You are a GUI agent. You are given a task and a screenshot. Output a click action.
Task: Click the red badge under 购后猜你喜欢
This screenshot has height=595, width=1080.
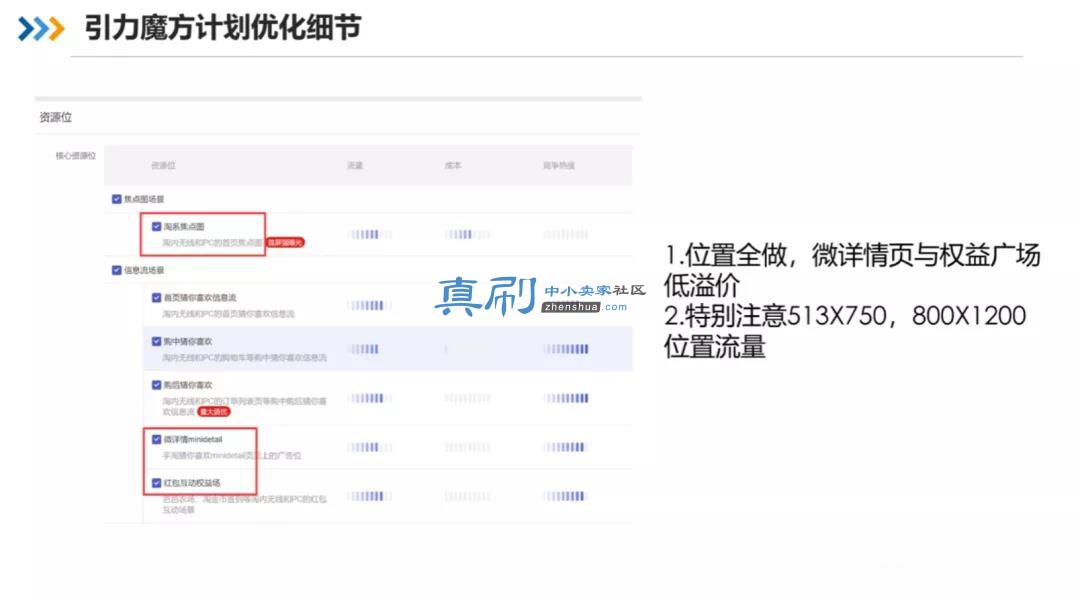tap(214, 412)
